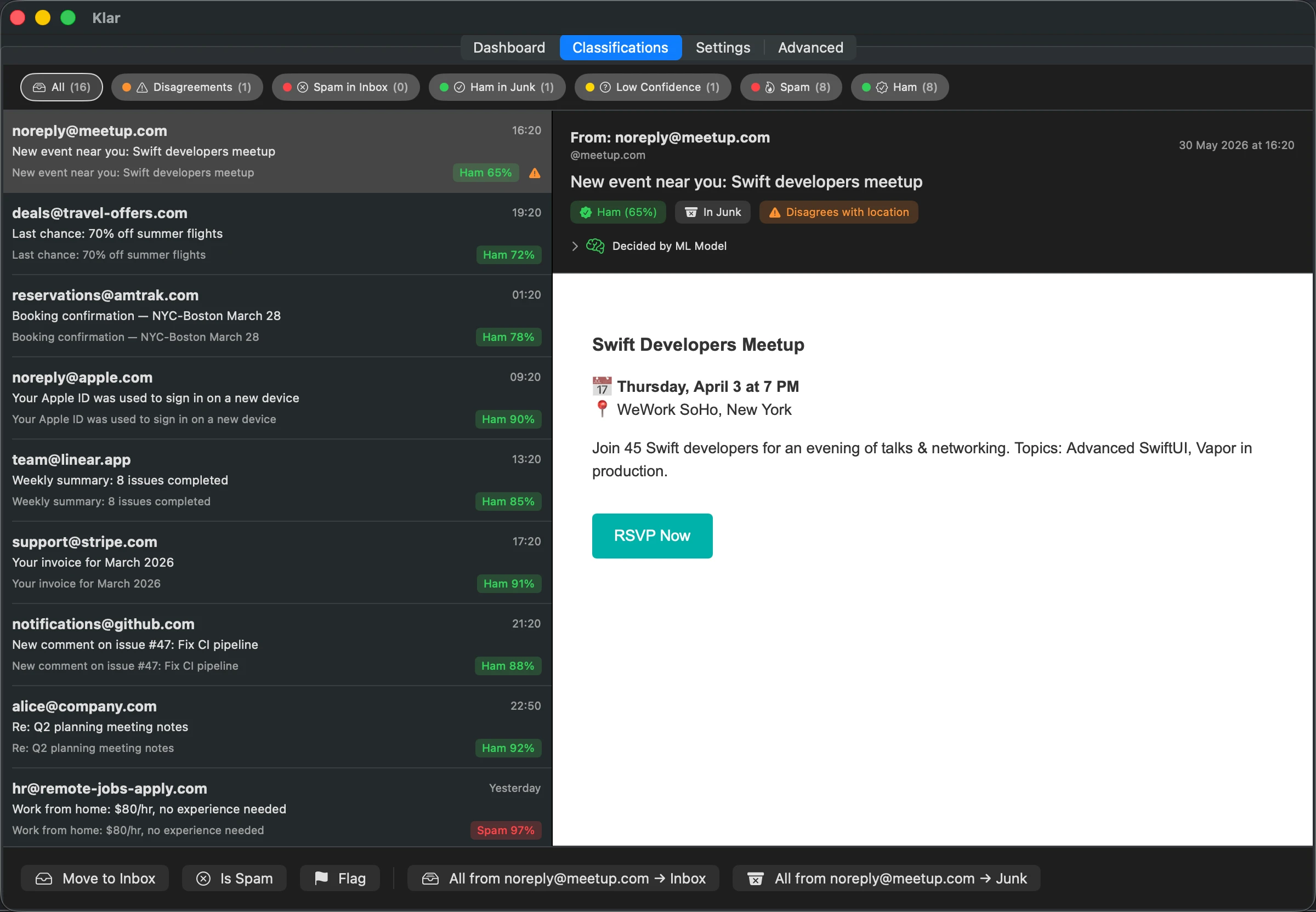Select the team@linear.app weekly summary
The height and width of the screenshot is (912, 1316).
[x=277, y=481]
